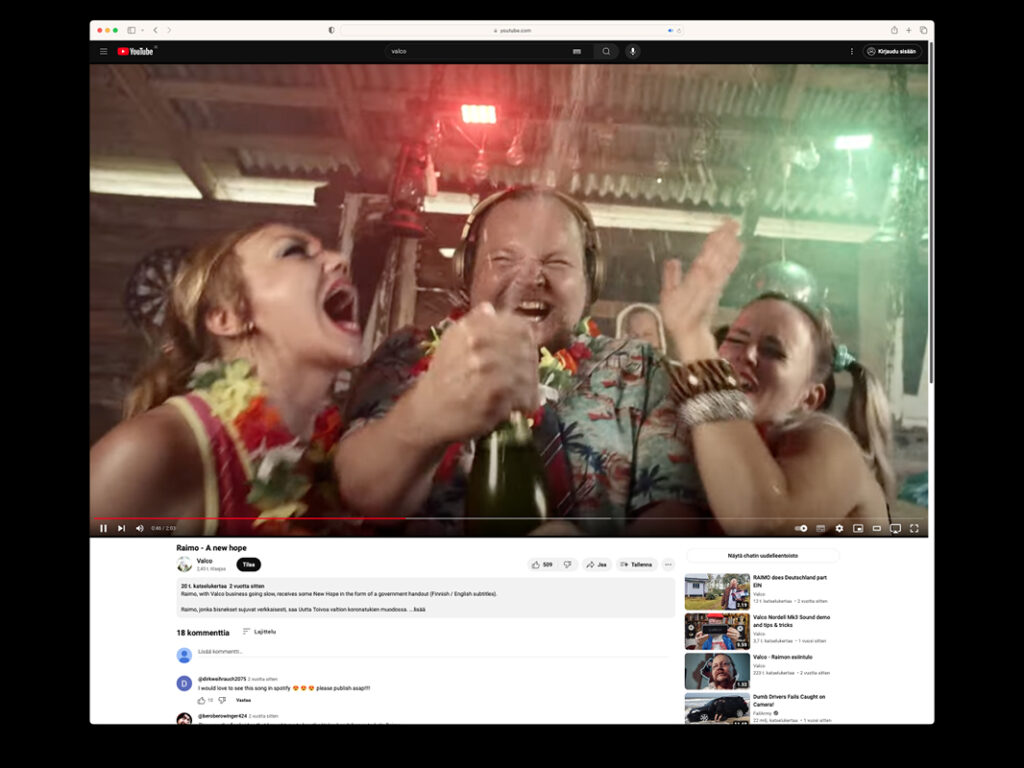Mute the video volume
The width and height of the screenshot is (1024, 768).
coord(140,528)
